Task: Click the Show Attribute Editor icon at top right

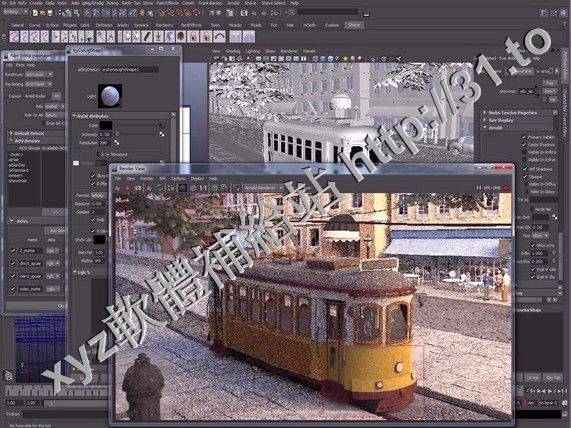Action: coord(544,13)
